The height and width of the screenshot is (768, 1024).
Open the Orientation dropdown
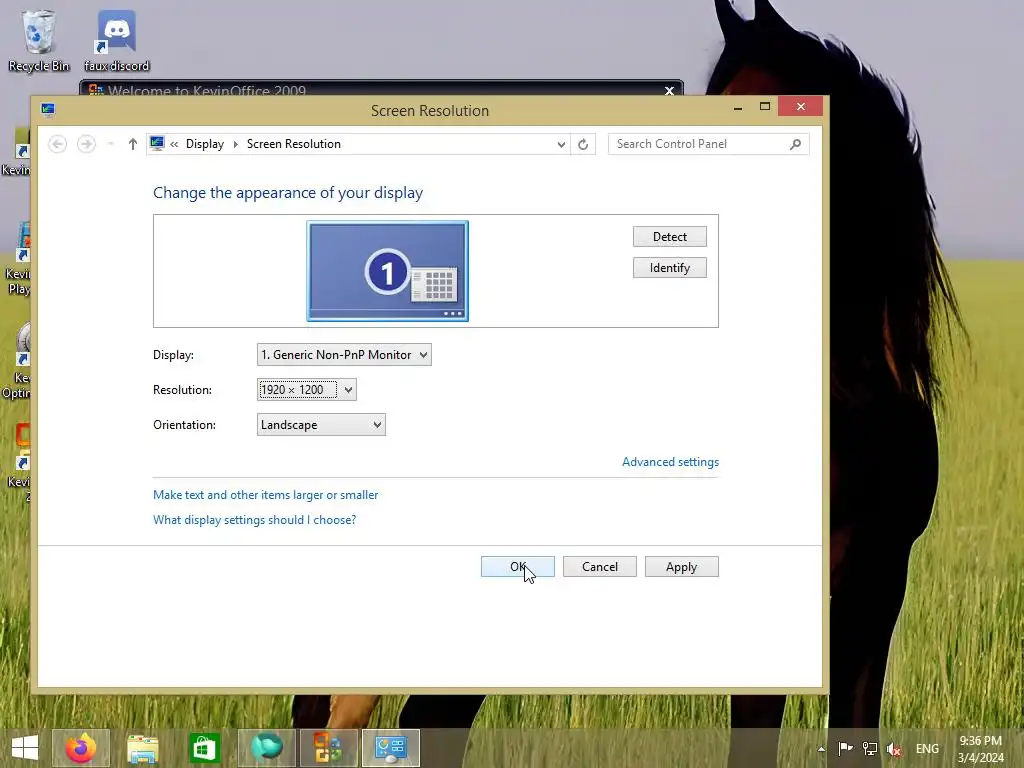pos(321,424)
